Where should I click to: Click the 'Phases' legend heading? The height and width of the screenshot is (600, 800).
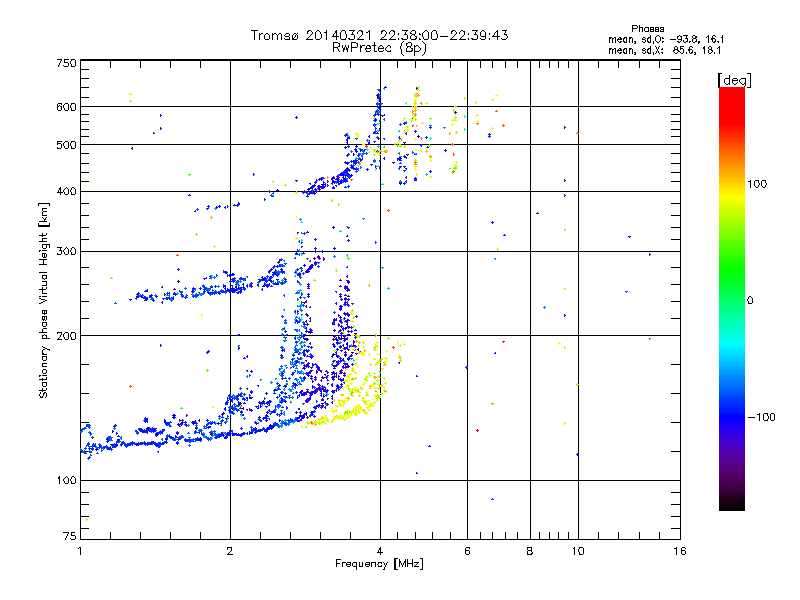click(647, 29)
